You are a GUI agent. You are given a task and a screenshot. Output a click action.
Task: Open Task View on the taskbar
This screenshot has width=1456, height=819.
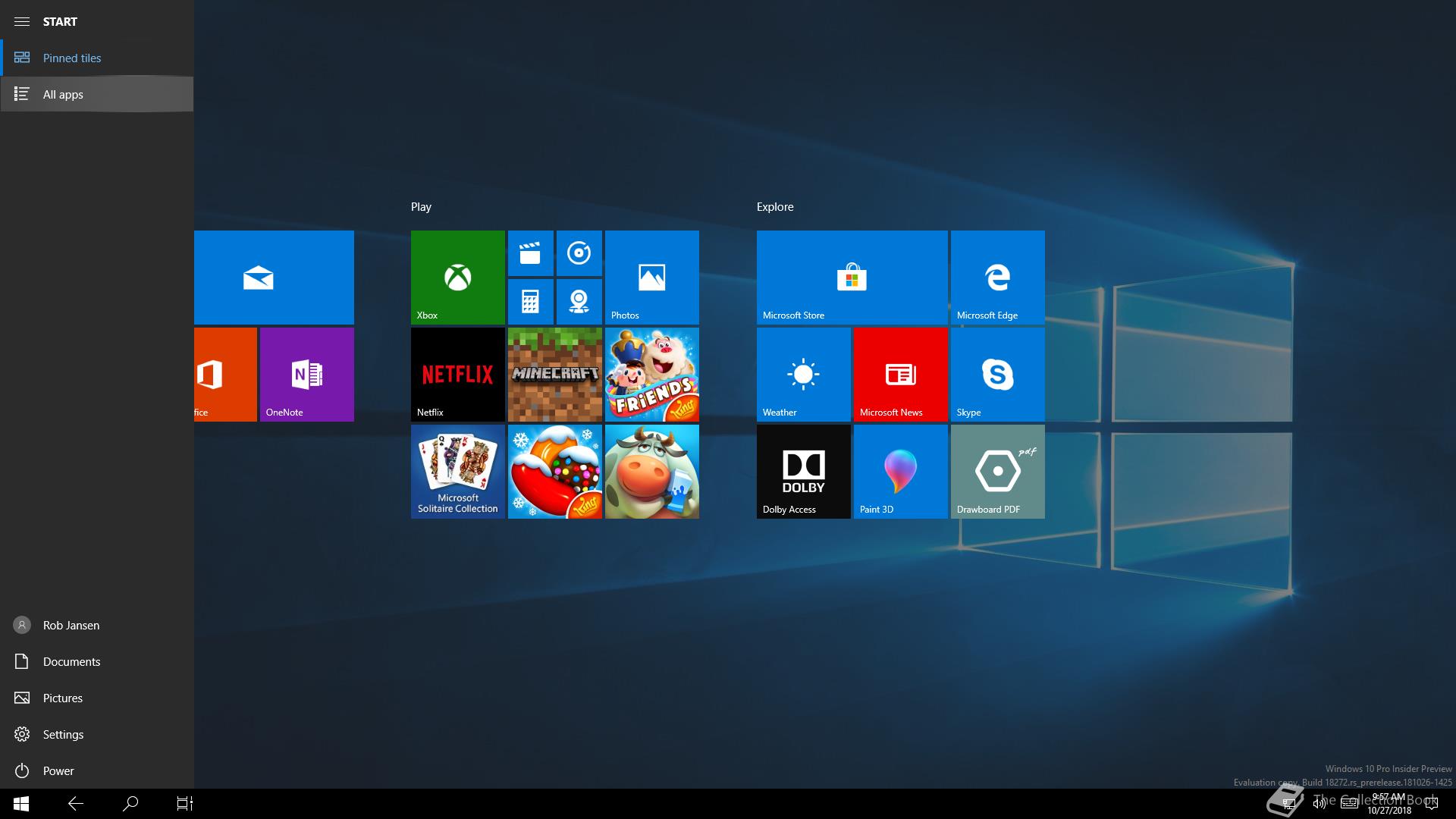[185, 804]
